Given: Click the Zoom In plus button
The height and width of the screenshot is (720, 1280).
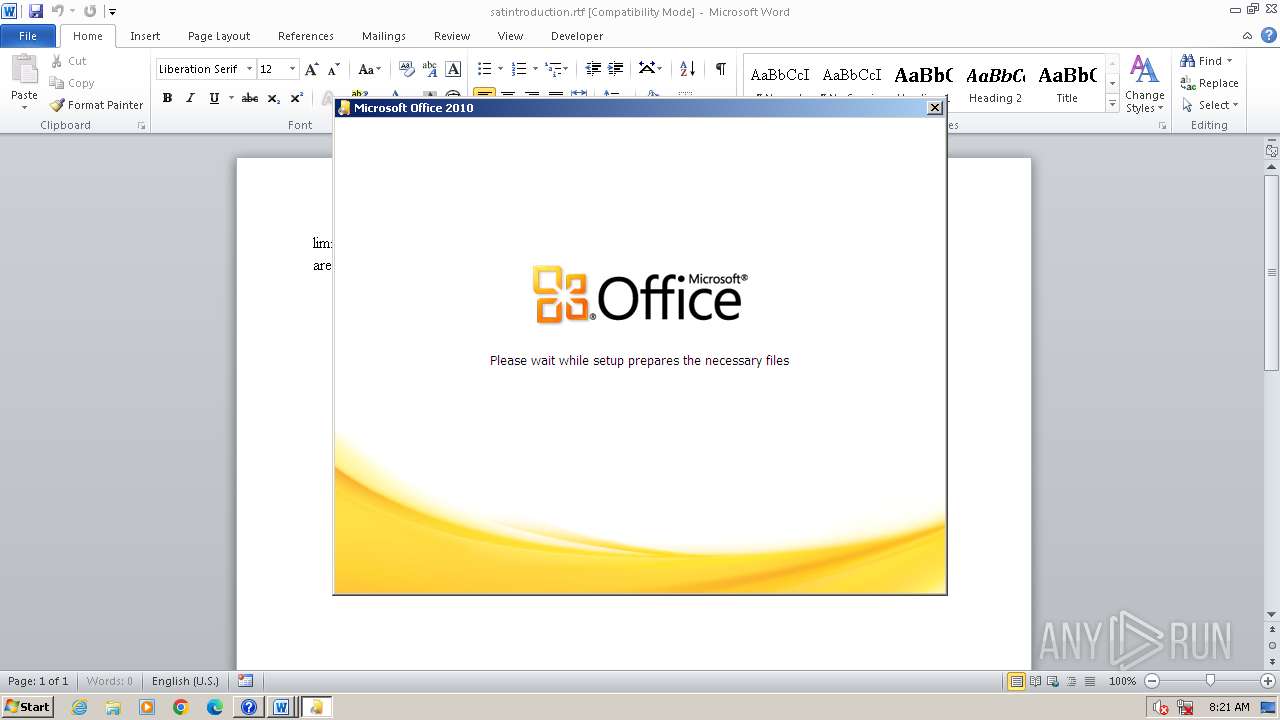Looking at the screenshot, I should (1267, 681).
